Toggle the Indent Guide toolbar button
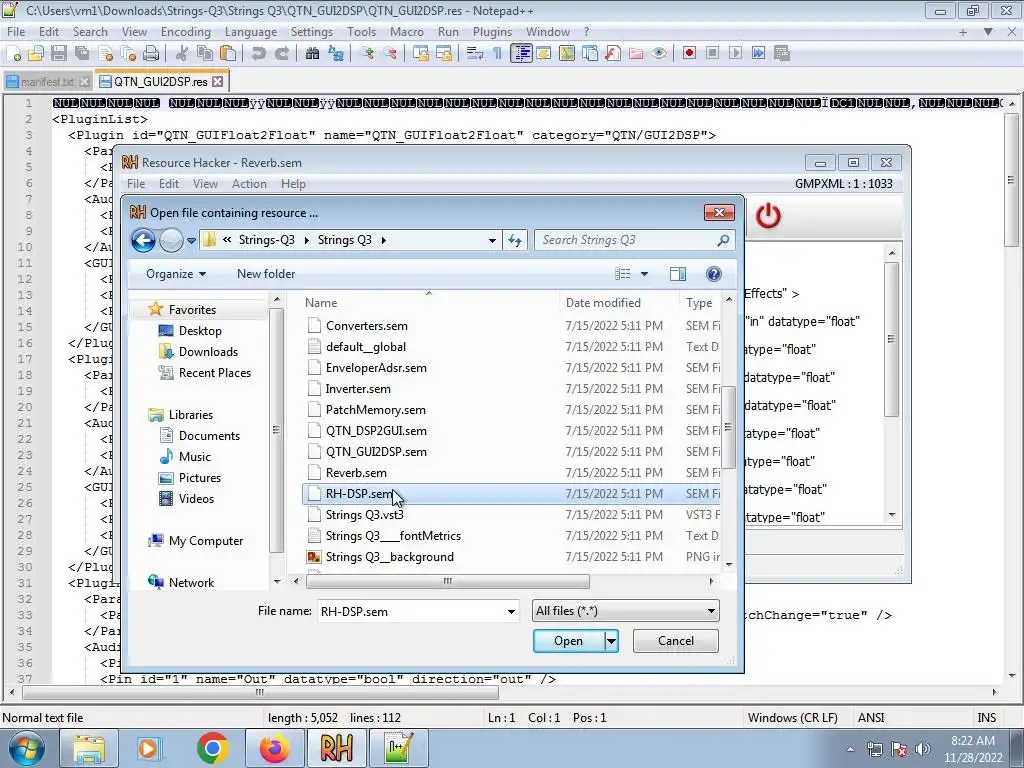The width and height of the screenshot is (1024, 768). 521,54
